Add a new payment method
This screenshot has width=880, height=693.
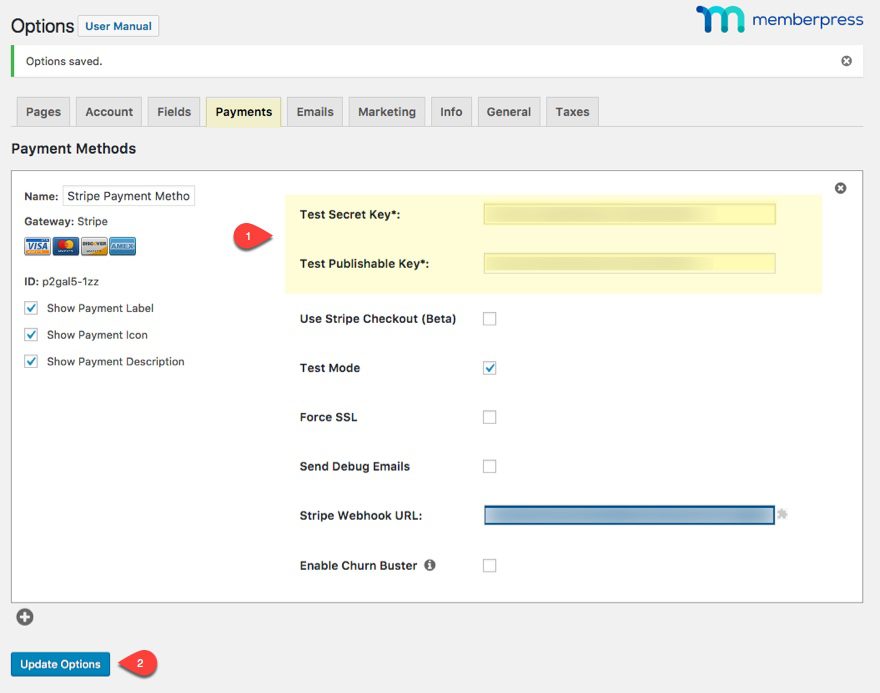22,616
